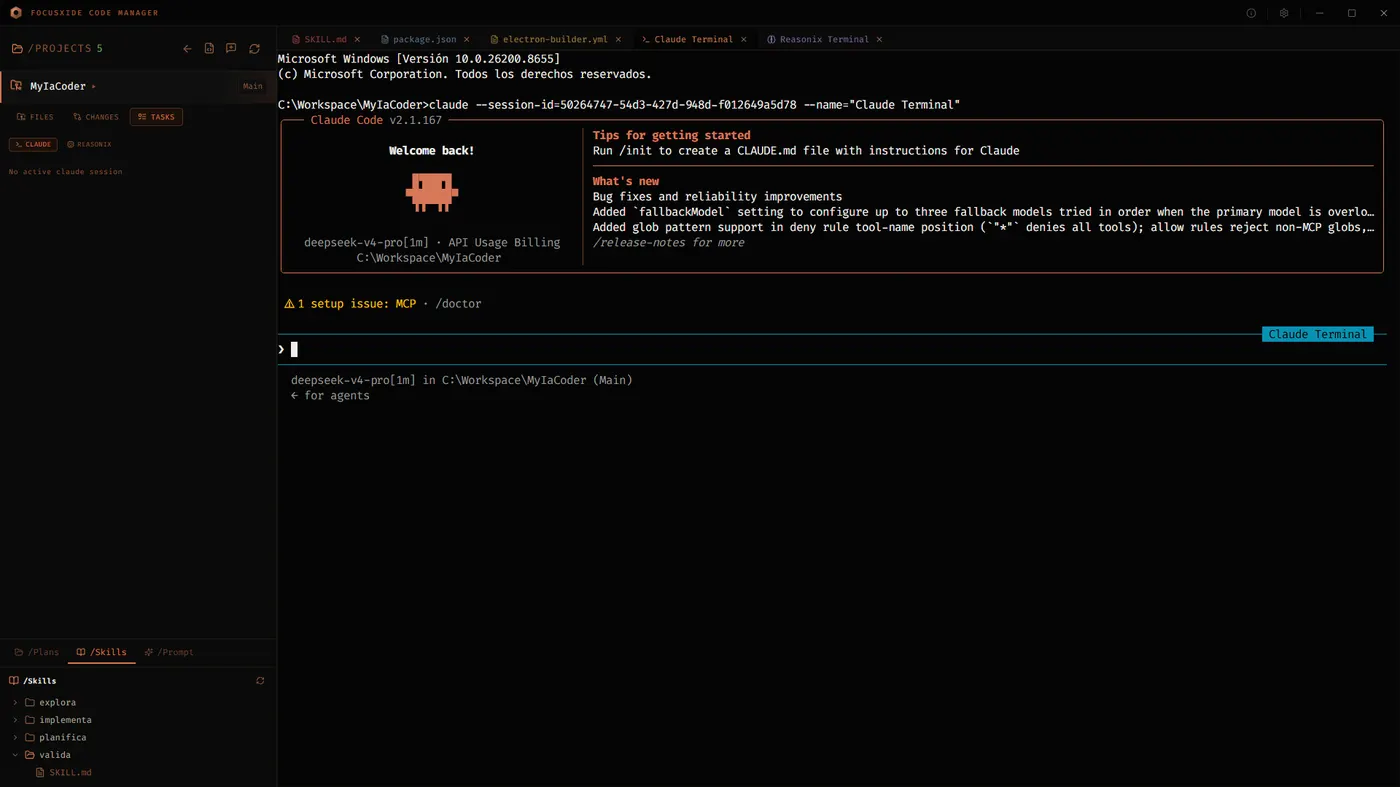Open the Changes tab in sidebar
Viewport: 1400px width, 787px height.
96,117
